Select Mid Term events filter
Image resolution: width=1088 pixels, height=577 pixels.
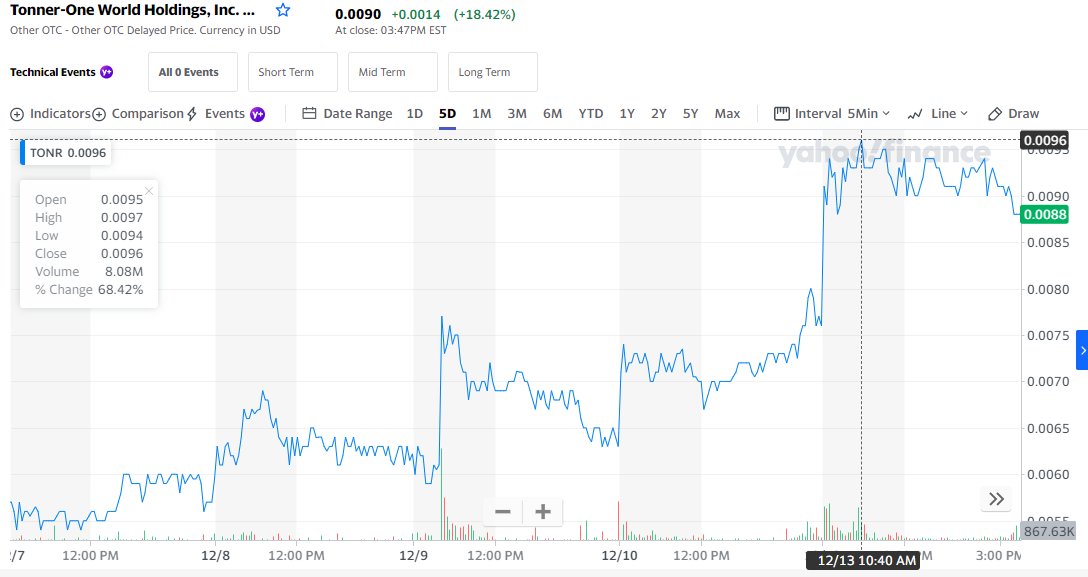point(393,72)
